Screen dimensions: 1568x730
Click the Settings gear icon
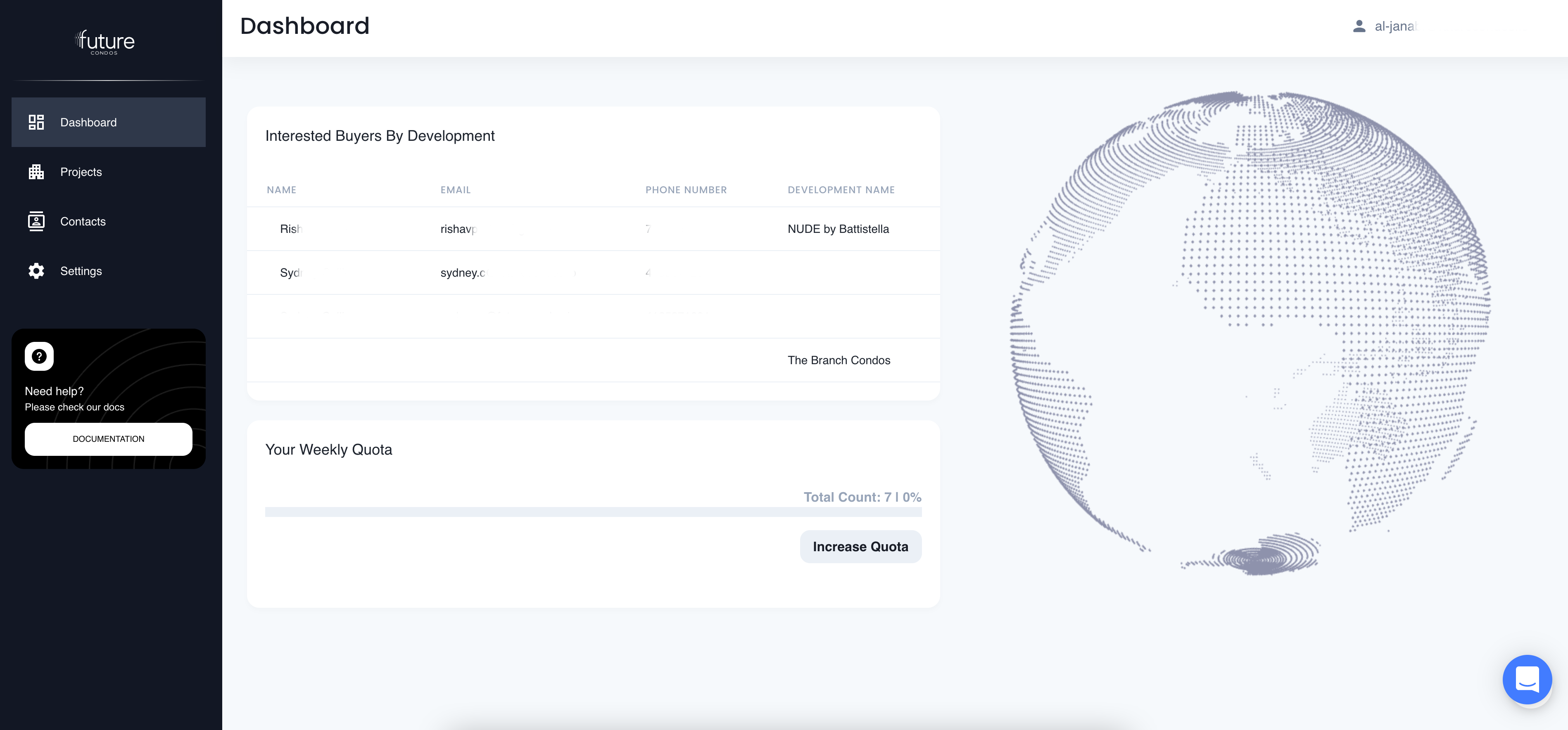(36, 271)
